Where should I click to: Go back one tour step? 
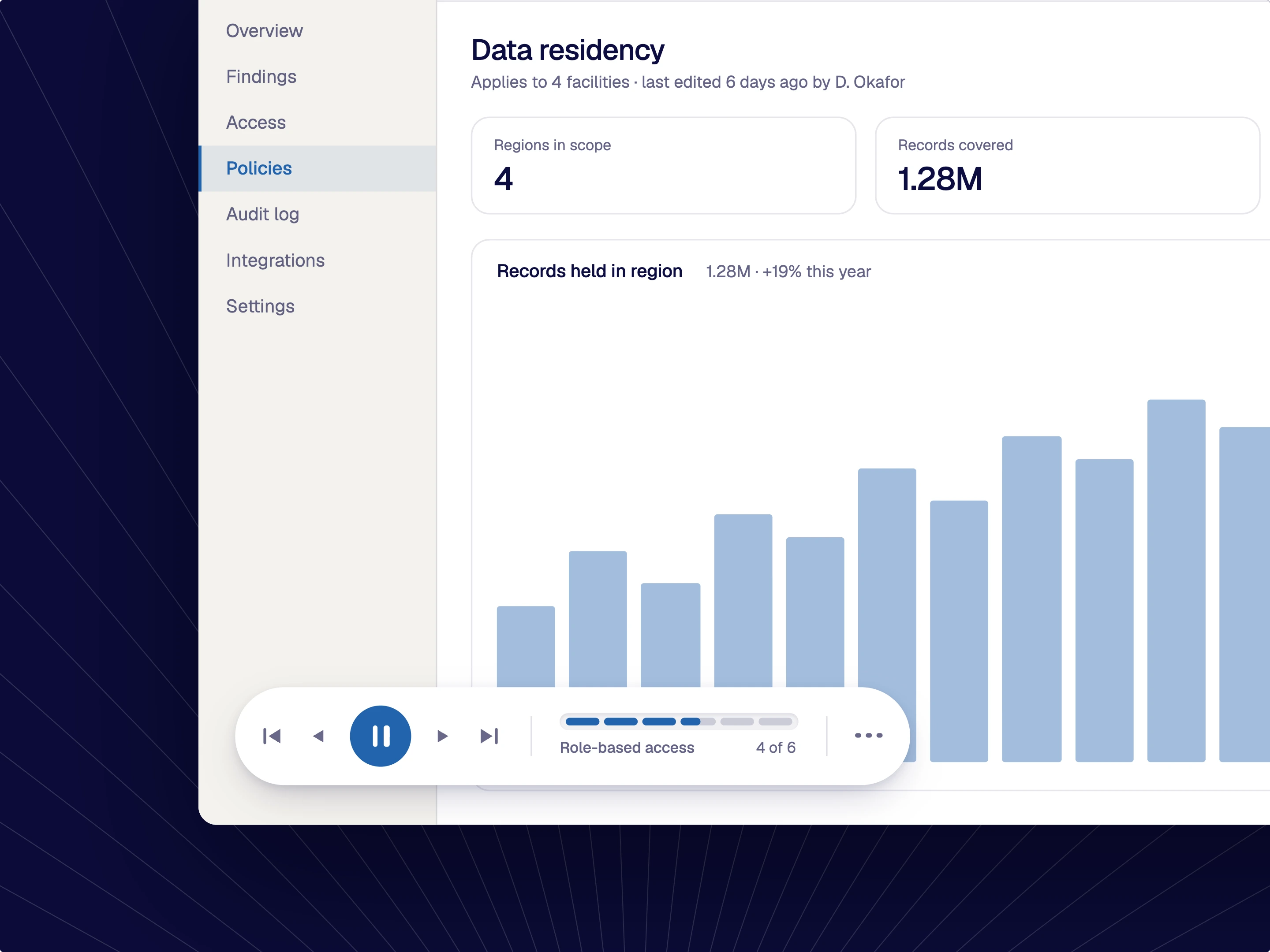point(319,736)
